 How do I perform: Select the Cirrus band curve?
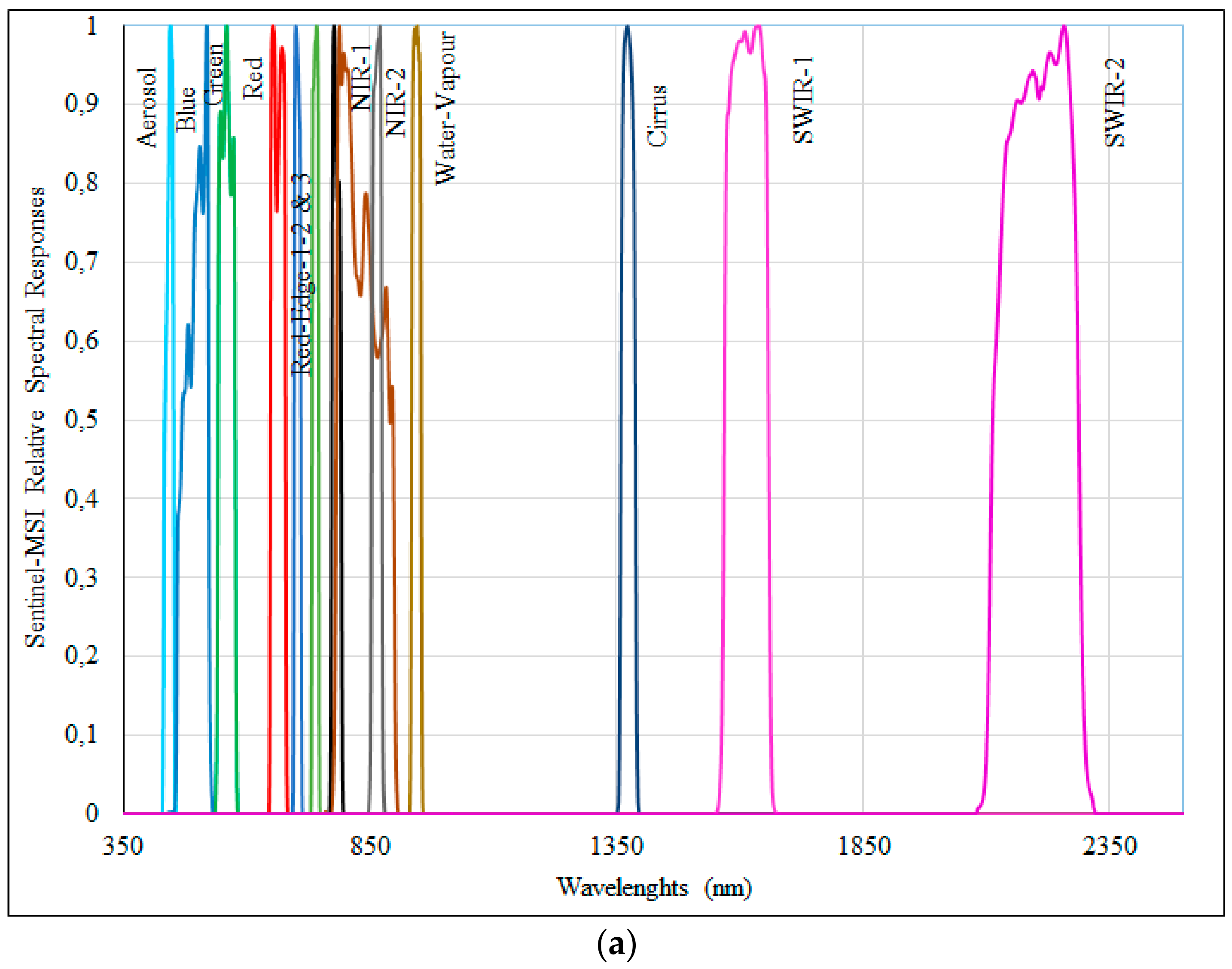[627, 227]
